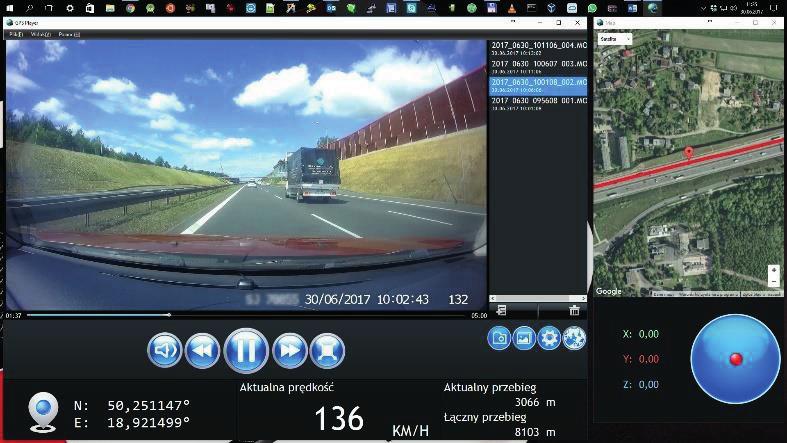Screen dimensions: 787x443
Task: Click the Y: 0,00 sensor reading
Action: [x=641, y=359]
